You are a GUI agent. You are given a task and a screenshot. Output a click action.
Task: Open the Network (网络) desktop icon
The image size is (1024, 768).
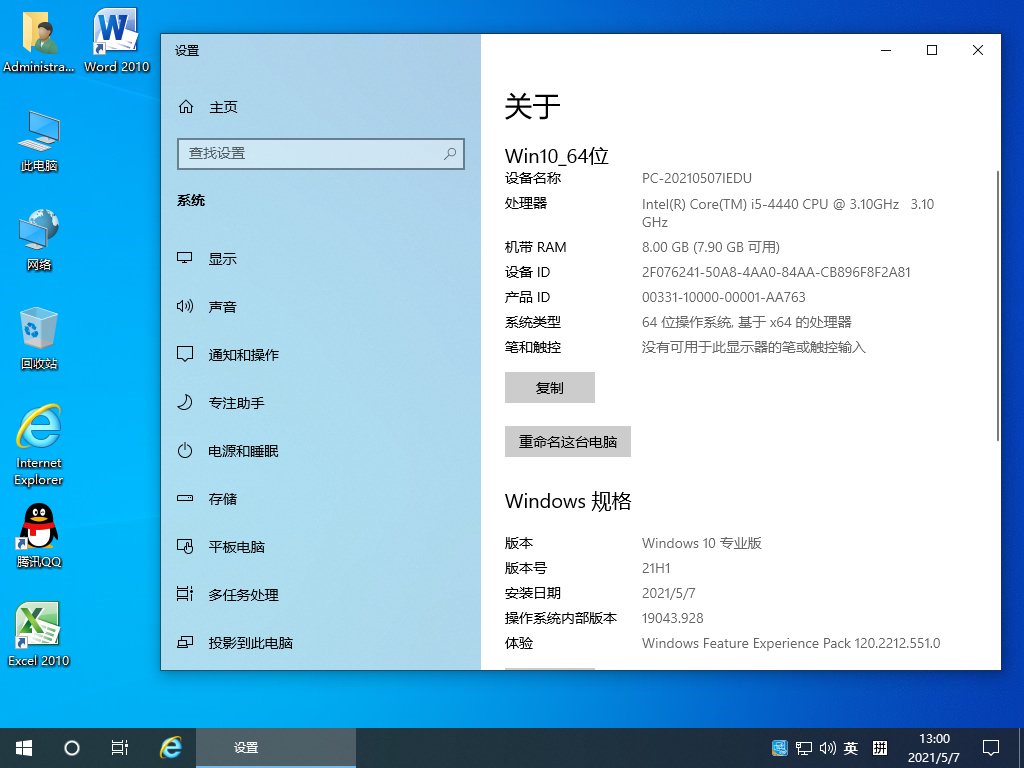(x=39, y=240)
